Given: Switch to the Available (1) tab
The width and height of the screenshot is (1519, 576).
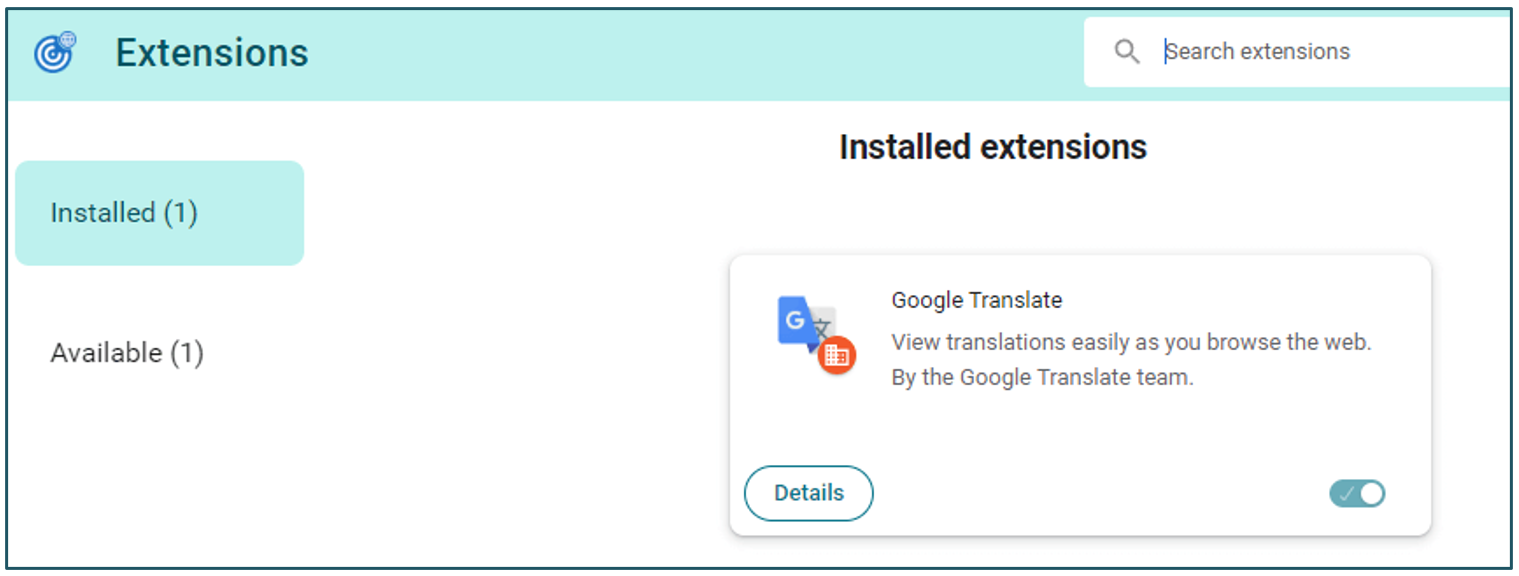Looking at the screenshot, I should point(127,353).
